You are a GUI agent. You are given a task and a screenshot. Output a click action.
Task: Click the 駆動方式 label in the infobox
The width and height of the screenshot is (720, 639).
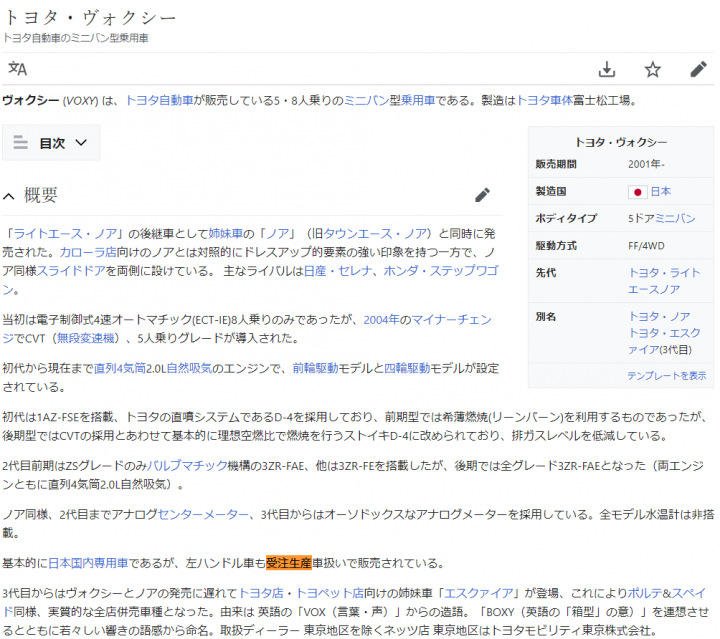[556, 246]
